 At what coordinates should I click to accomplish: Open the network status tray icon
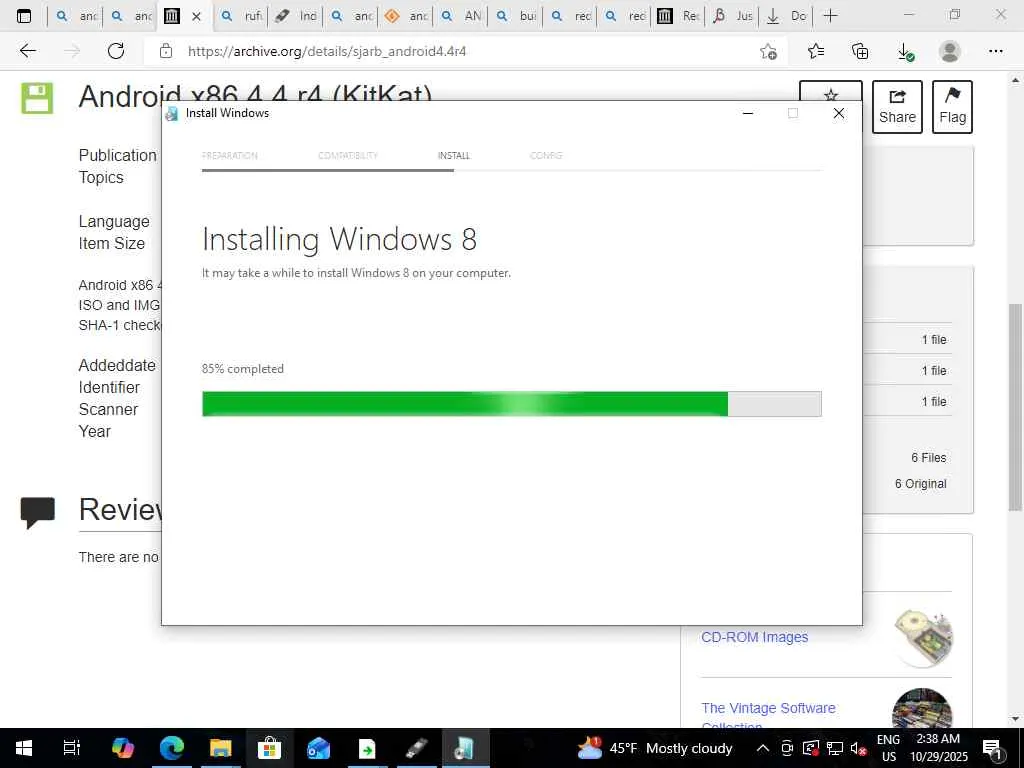coord(835,748)
